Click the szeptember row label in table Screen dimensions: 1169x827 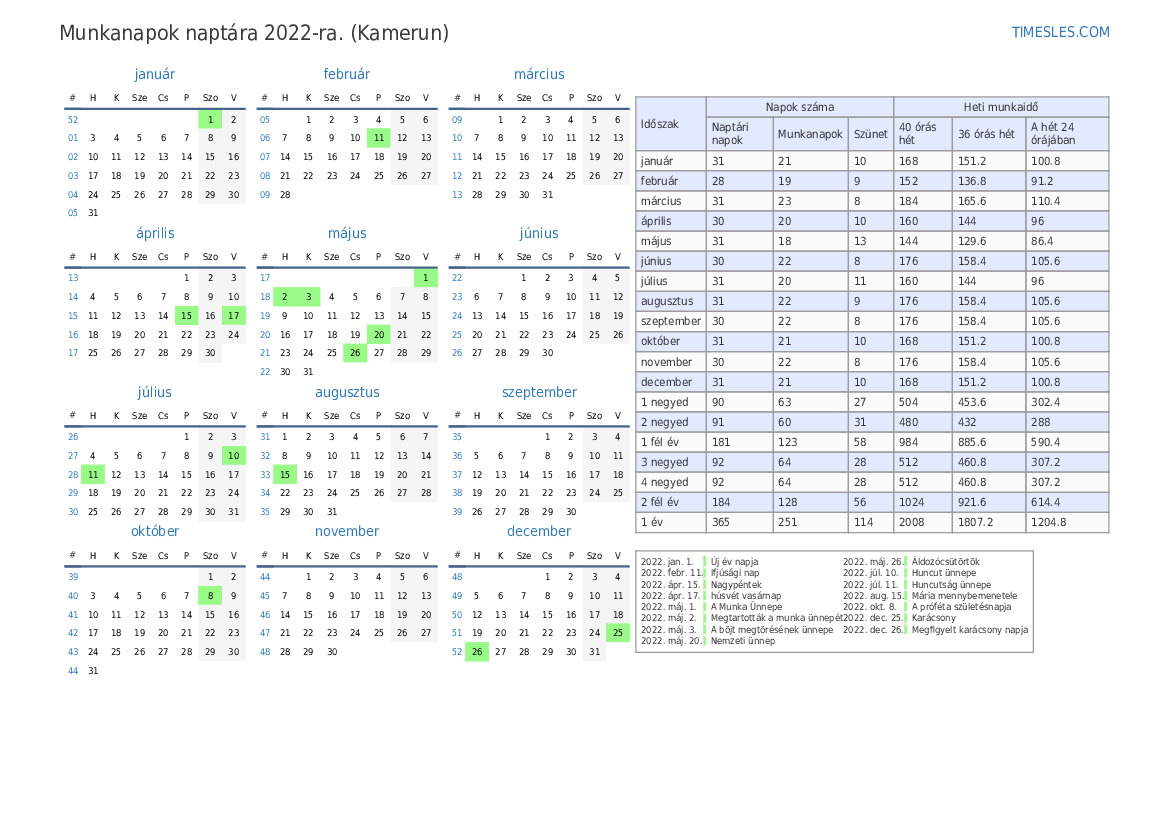coord(670,321)
